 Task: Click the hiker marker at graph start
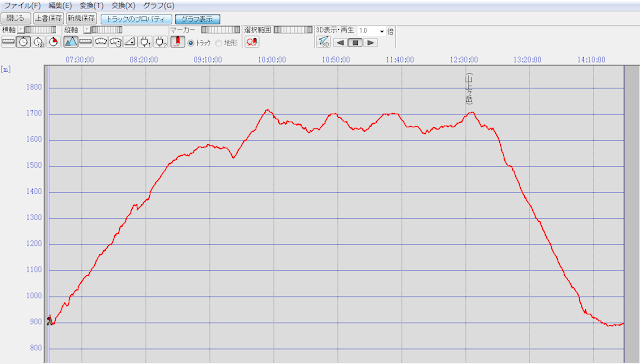(x=49, y=320)
